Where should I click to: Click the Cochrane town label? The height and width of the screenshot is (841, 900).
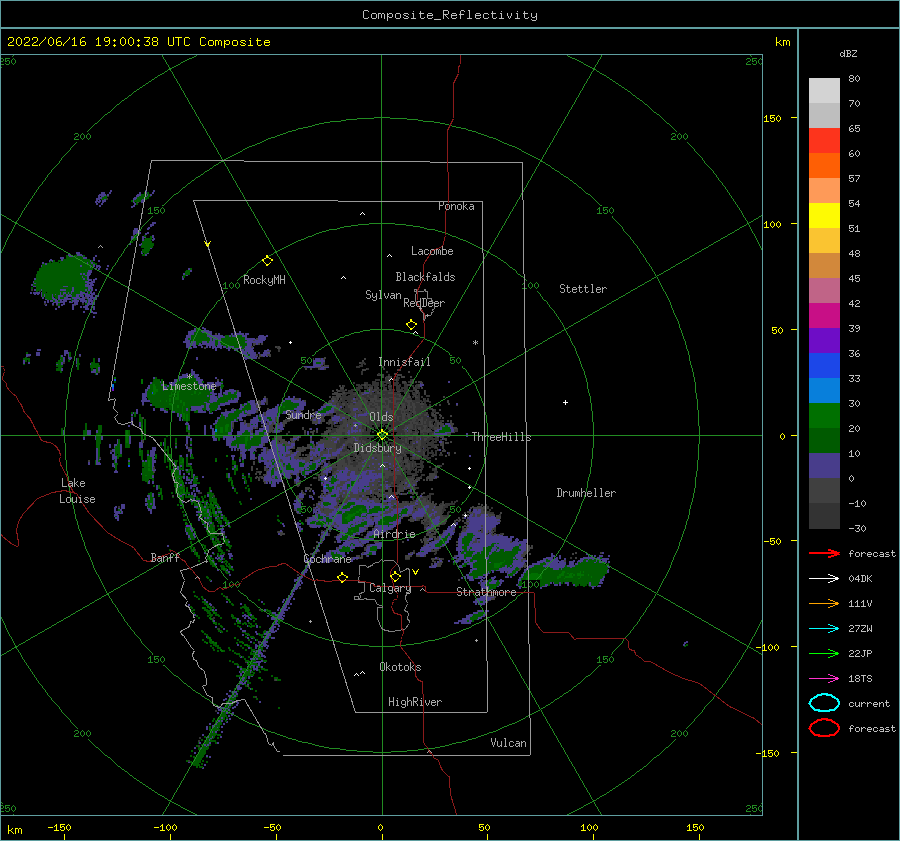coord(327,559)
